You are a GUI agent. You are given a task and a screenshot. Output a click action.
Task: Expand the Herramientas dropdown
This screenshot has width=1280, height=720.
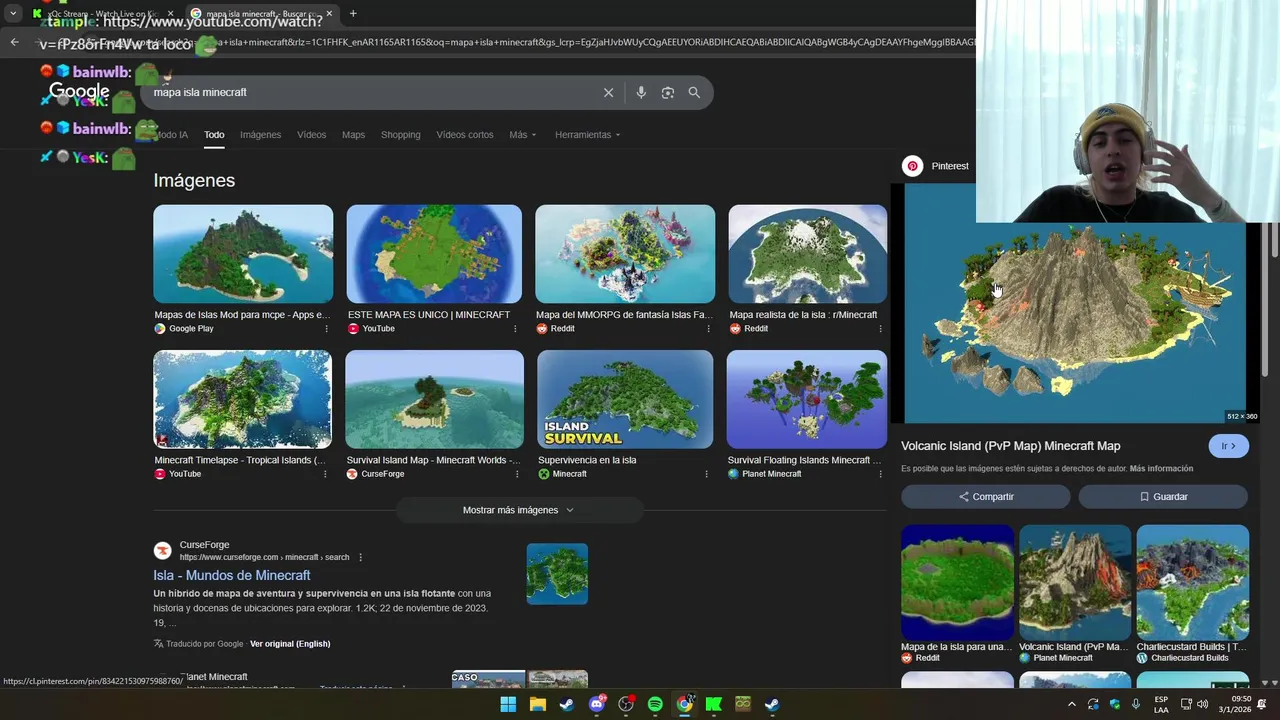[588, 135]
